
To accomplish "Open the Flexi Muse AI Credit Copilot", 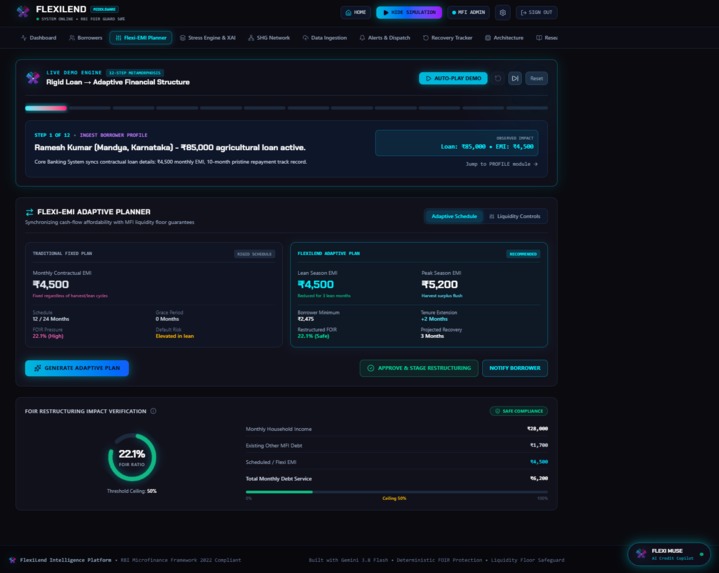I will [669, 554].
